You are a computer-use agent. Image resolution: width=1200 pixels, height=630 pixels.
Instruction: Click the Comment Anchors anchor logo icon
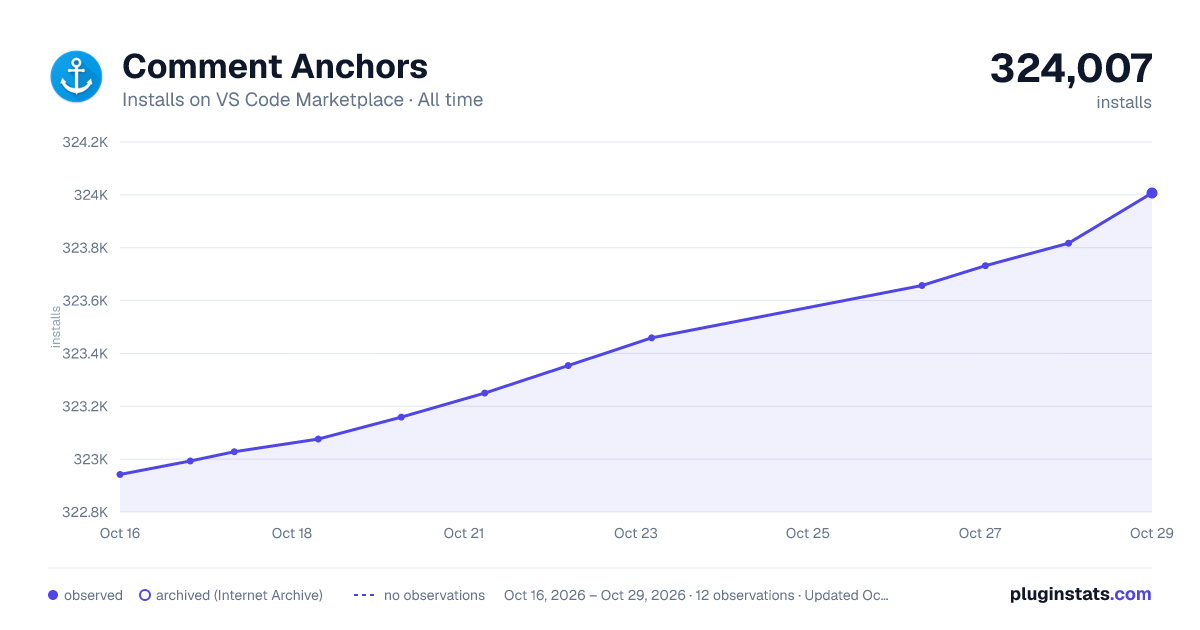pyautogui.click(x=76, y=76)
